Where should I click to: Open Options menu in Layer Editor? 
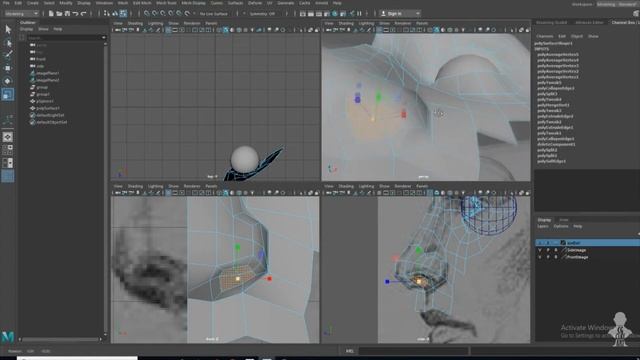tap(561, 226)
